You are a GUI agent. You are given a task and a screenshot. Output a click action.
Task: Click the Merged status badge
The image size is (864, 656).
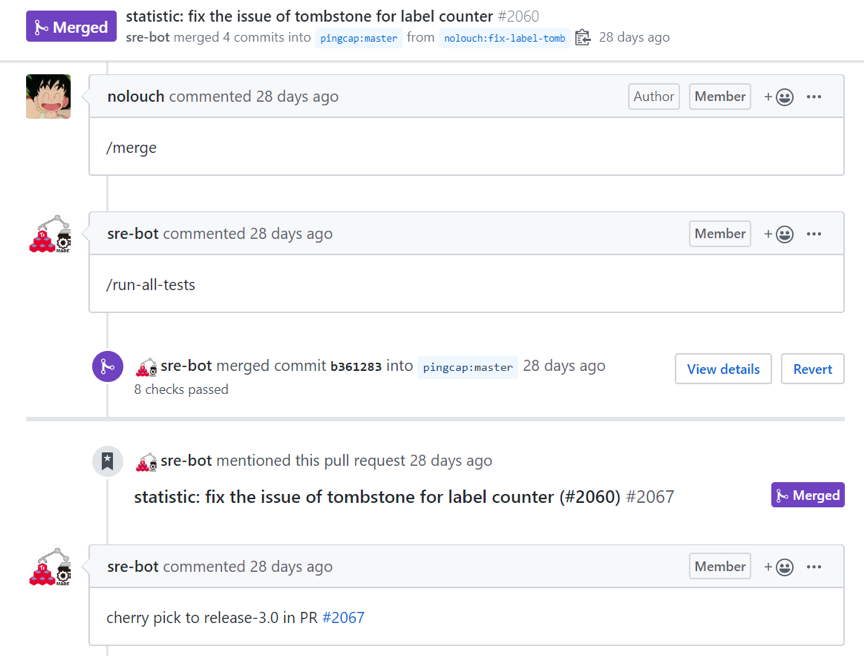point(71,26)
